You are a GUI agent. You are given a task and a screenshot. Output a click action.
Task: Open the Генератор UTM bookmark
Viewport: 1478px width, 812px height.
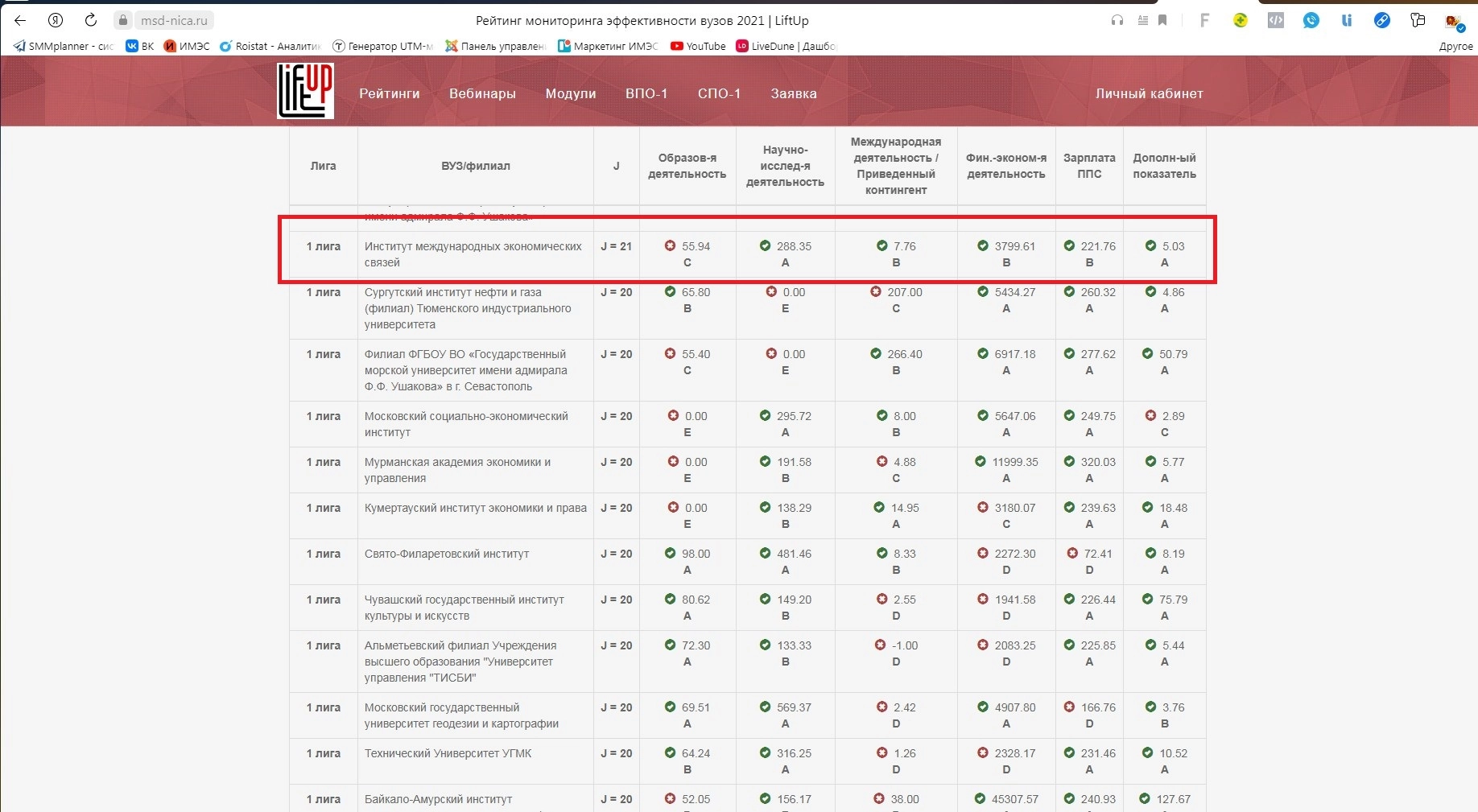point(382,47)
